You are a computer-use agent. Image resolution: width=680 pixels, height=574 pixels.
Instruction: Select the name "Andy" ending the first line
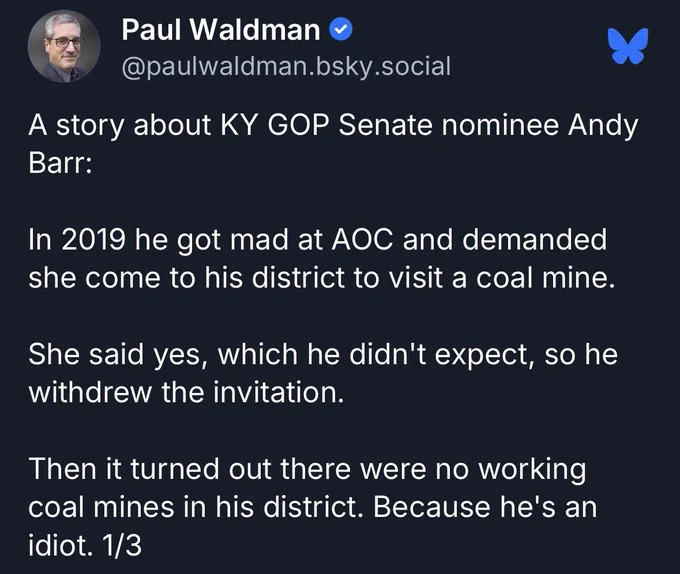coord(603,126)
